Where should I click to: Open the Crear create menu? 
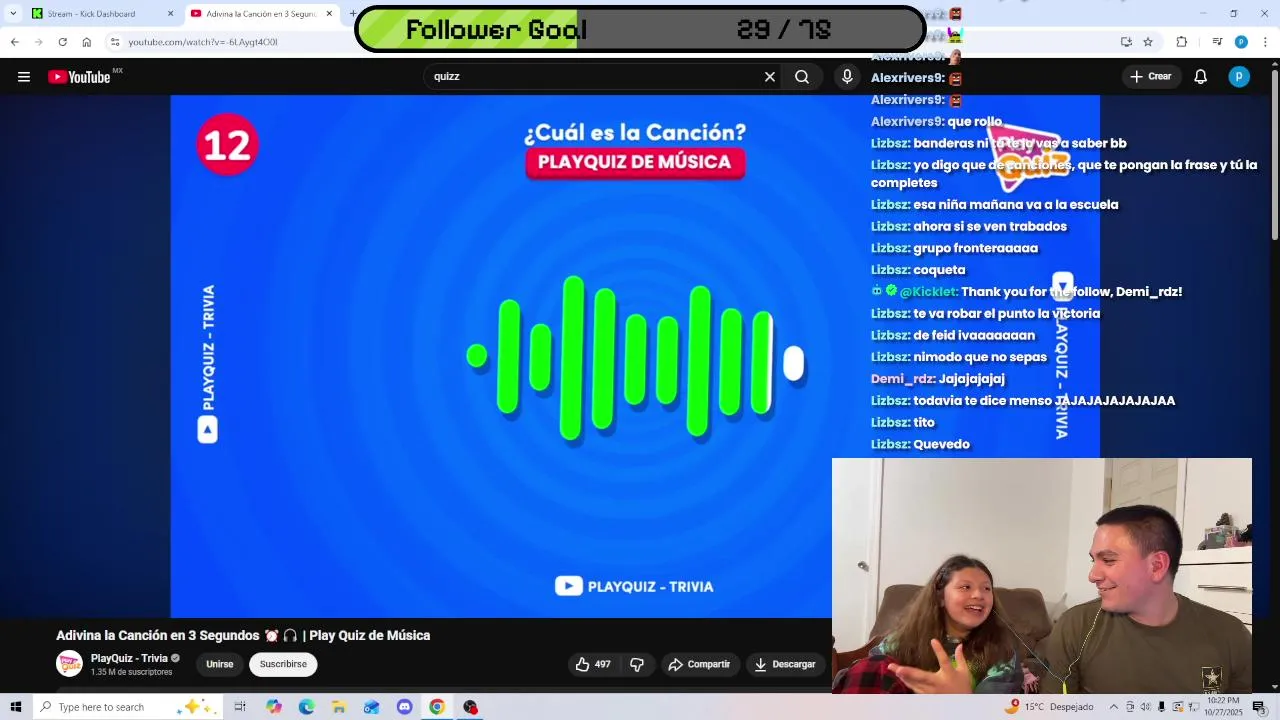1151,77
